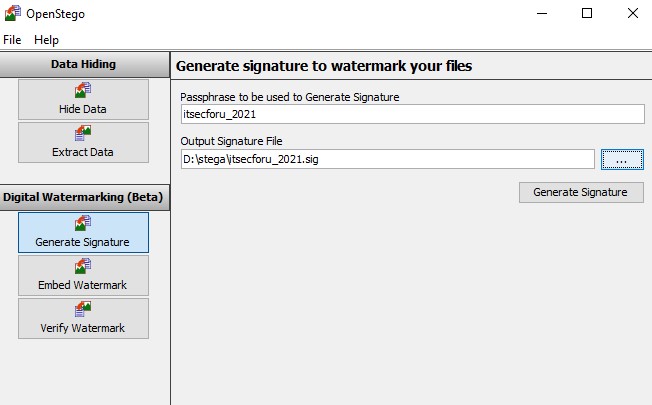Image resolution: width=652 pixels, height=405 pixels.
Task: Open the Embed Watermark tool icon
Action: [x=83, y=267]
